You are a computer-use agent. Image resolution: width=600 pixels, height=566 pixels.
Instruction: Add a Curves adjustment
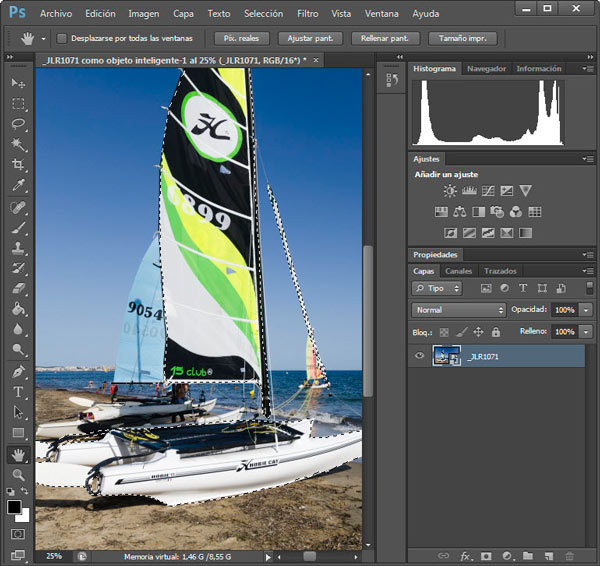click(488, 191)
